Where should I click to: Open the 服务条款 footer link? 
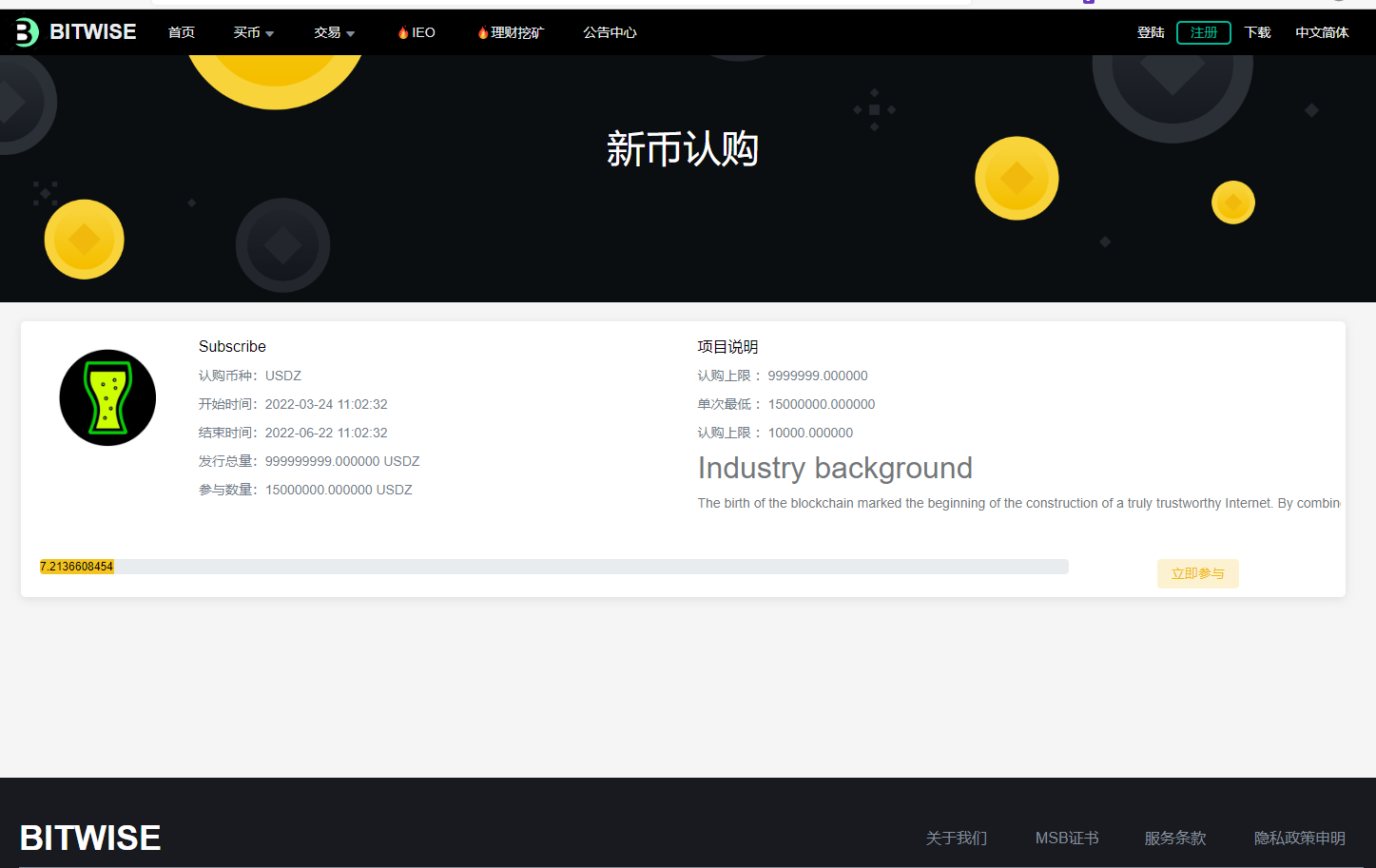coord(1174,838)
